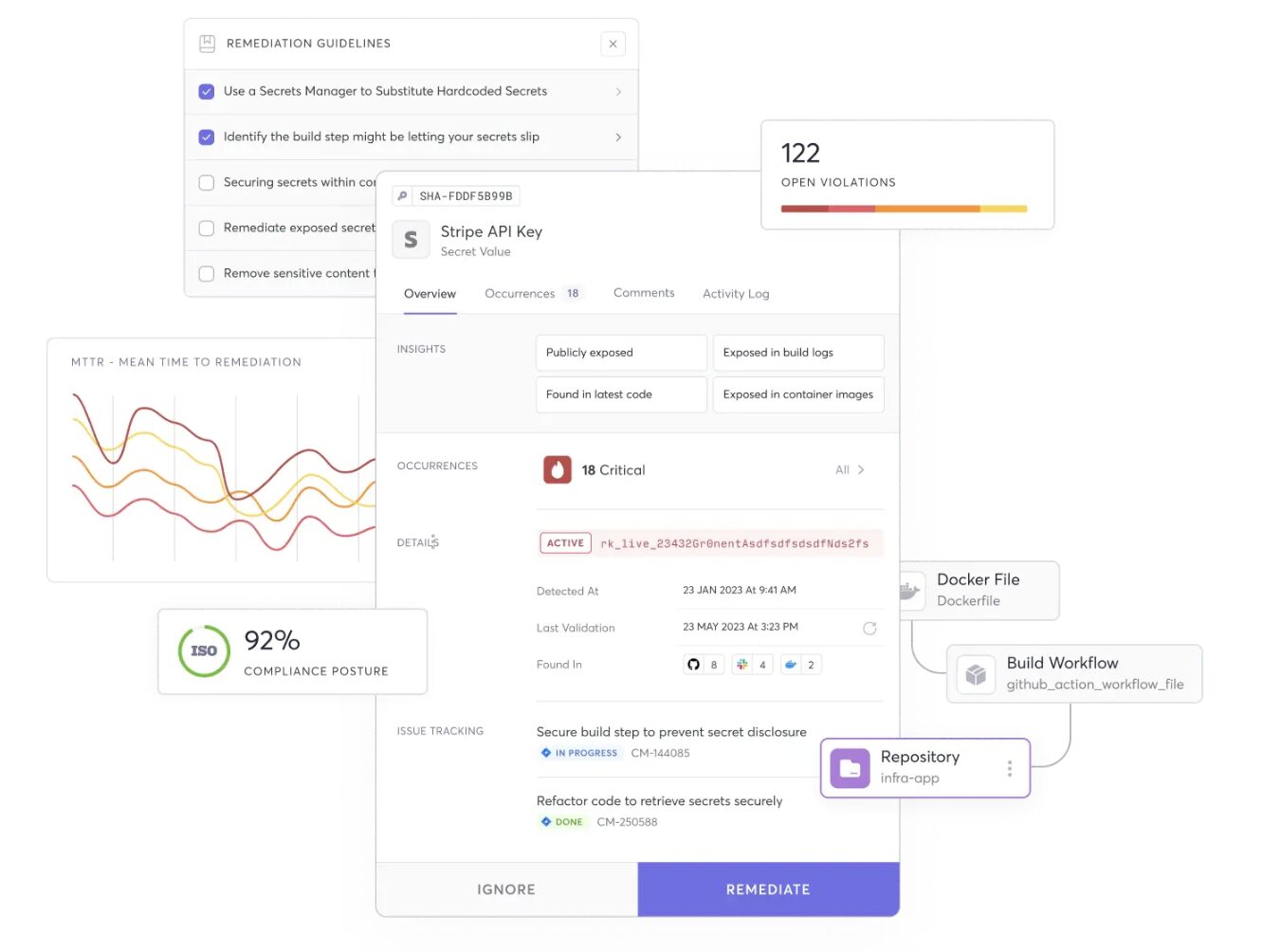Check 'Remediate exposed secret' guideline checkbox

[x=206, y=229]
